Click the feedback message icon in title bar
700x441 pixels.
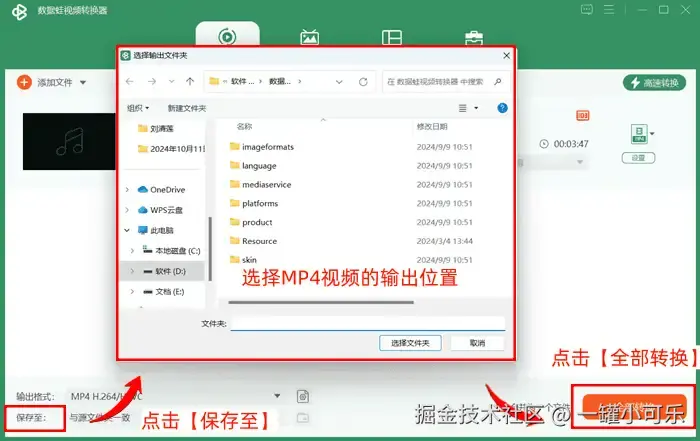(587, 9)
